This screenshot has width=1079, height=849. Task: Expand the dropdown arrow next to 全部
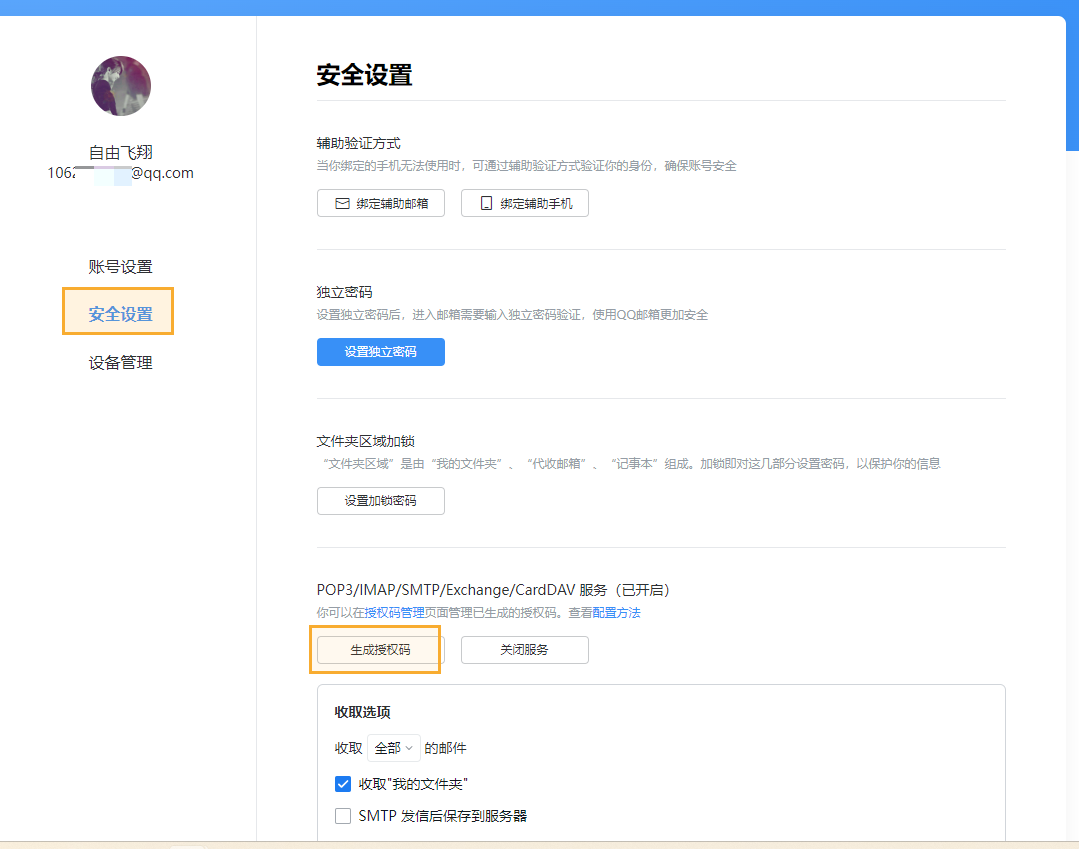coord(409,747)
